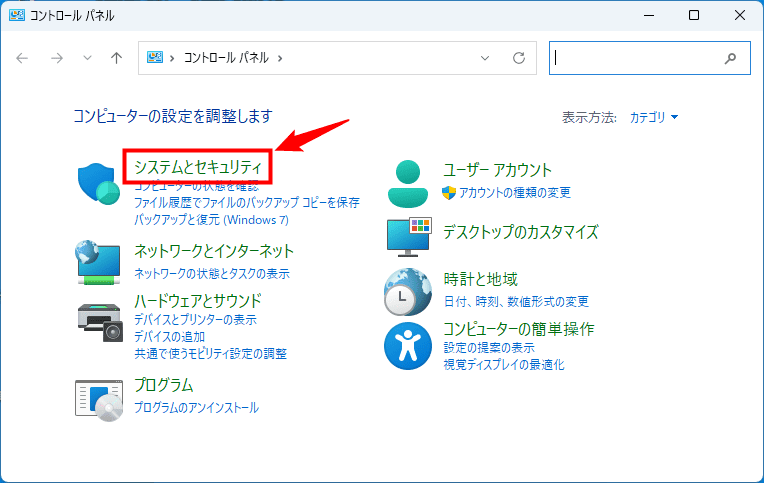Click プログラムのアンインストール link
This screenshot has height=483, width=764.
point(196,407)
